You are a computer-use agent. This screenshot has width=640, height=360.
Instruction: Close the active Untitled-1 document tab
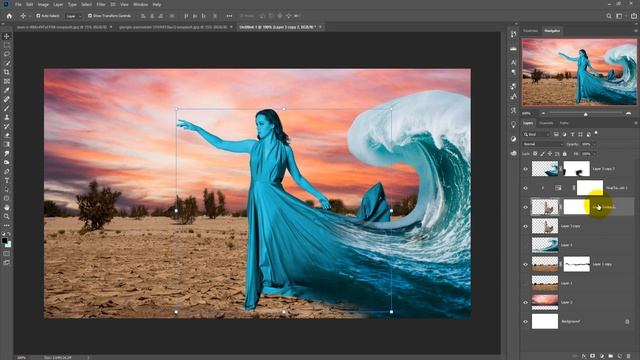coord(320,27)
